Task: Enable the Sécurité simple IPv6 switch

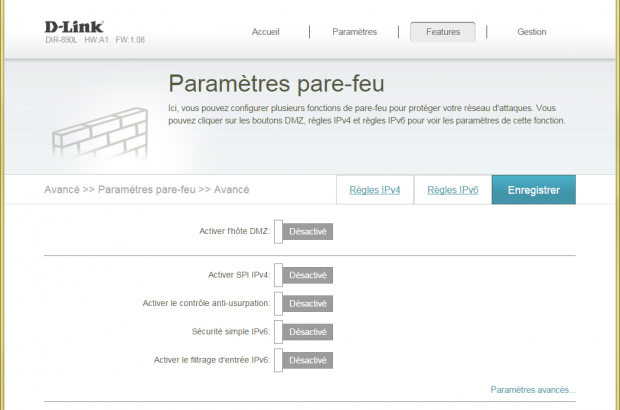Action: point(304,331)
